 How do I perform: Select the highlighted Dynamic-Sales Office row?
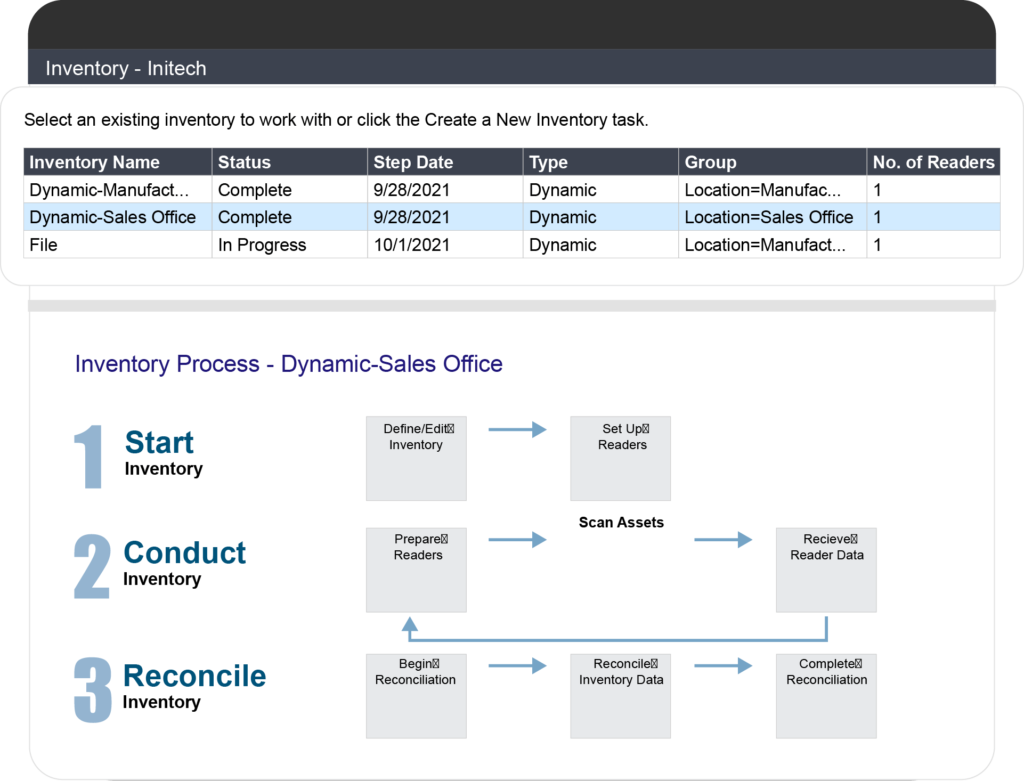click(117, 217)
